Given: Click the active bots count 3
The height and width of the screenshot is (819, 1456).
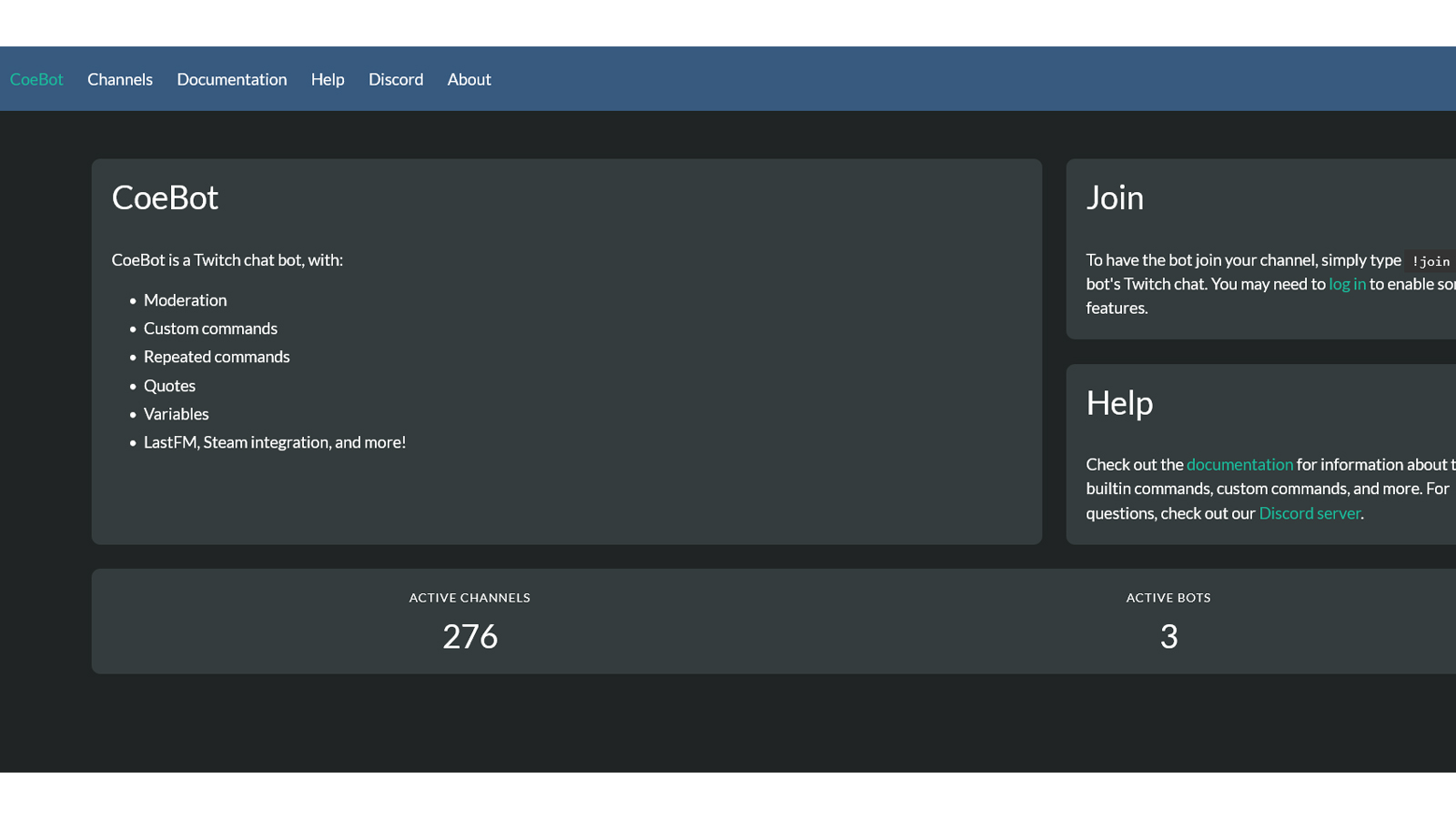Looking at the screenshot, I should pyautogui.click(x=1169, y=637).
